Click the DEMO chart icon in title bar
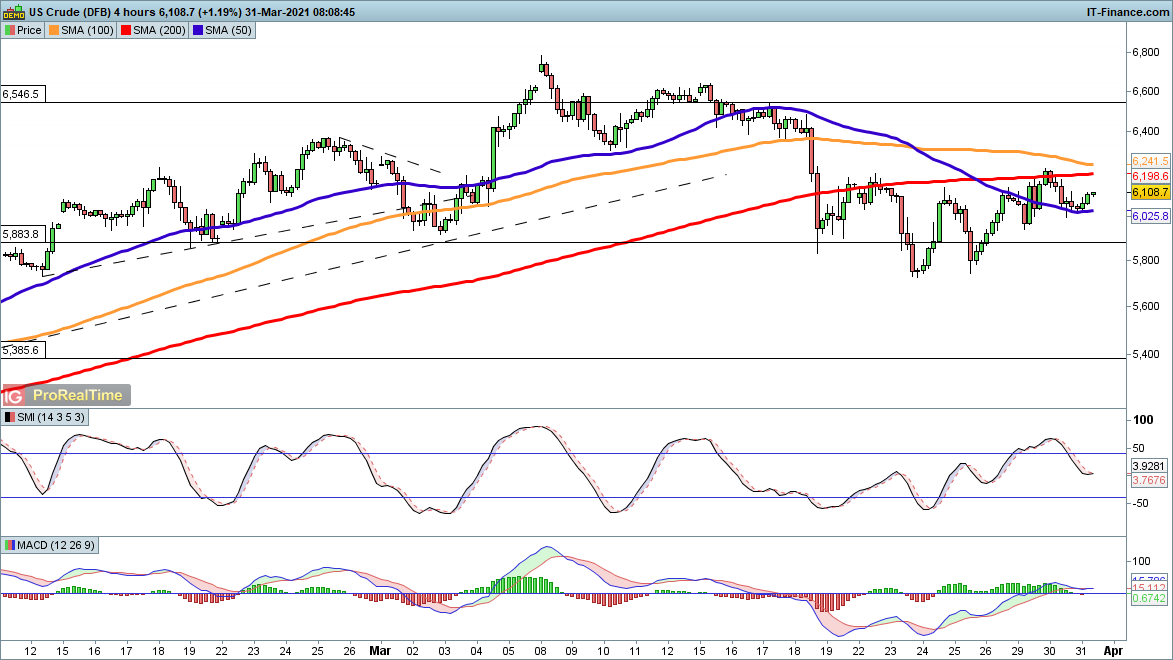The image size is (1173, 660). coord(10,12)
